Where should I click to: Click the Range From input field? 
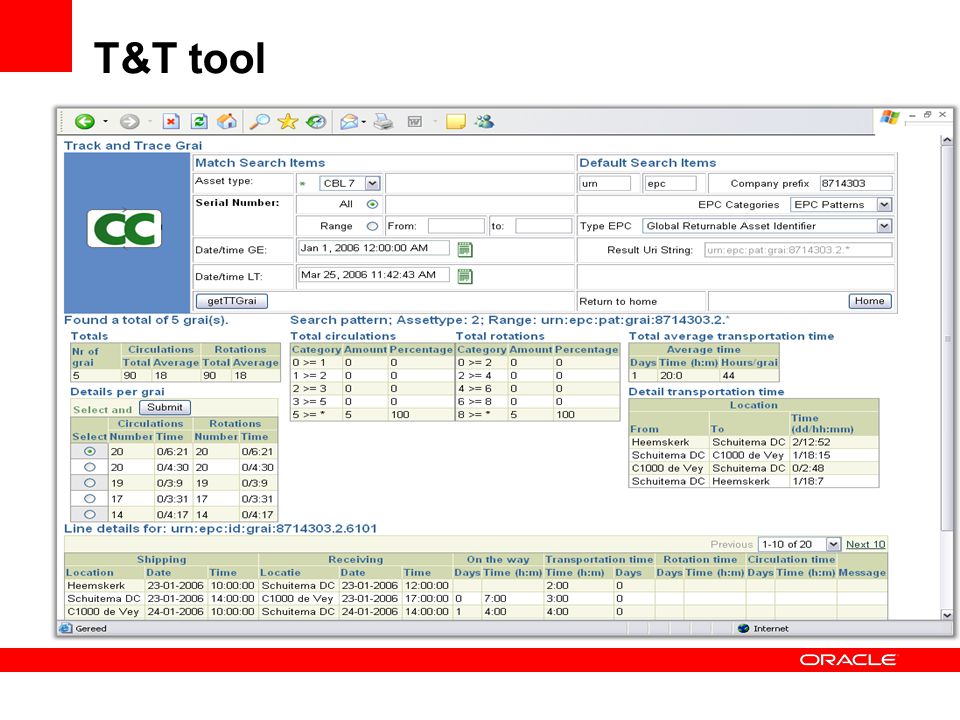(x=456, y=226)
